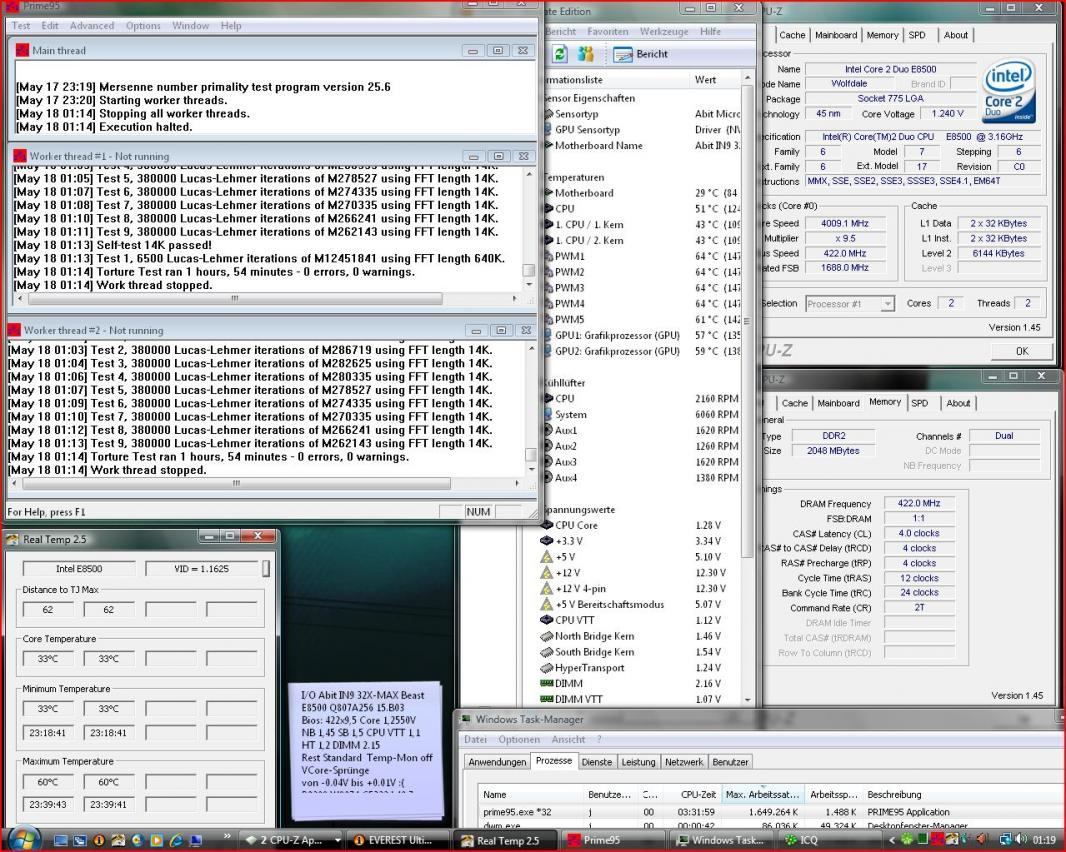Switch to Real Temp 2.5 taskbar button
Image resolution: width=1066 pixels, height=852 pixels.
507,840
